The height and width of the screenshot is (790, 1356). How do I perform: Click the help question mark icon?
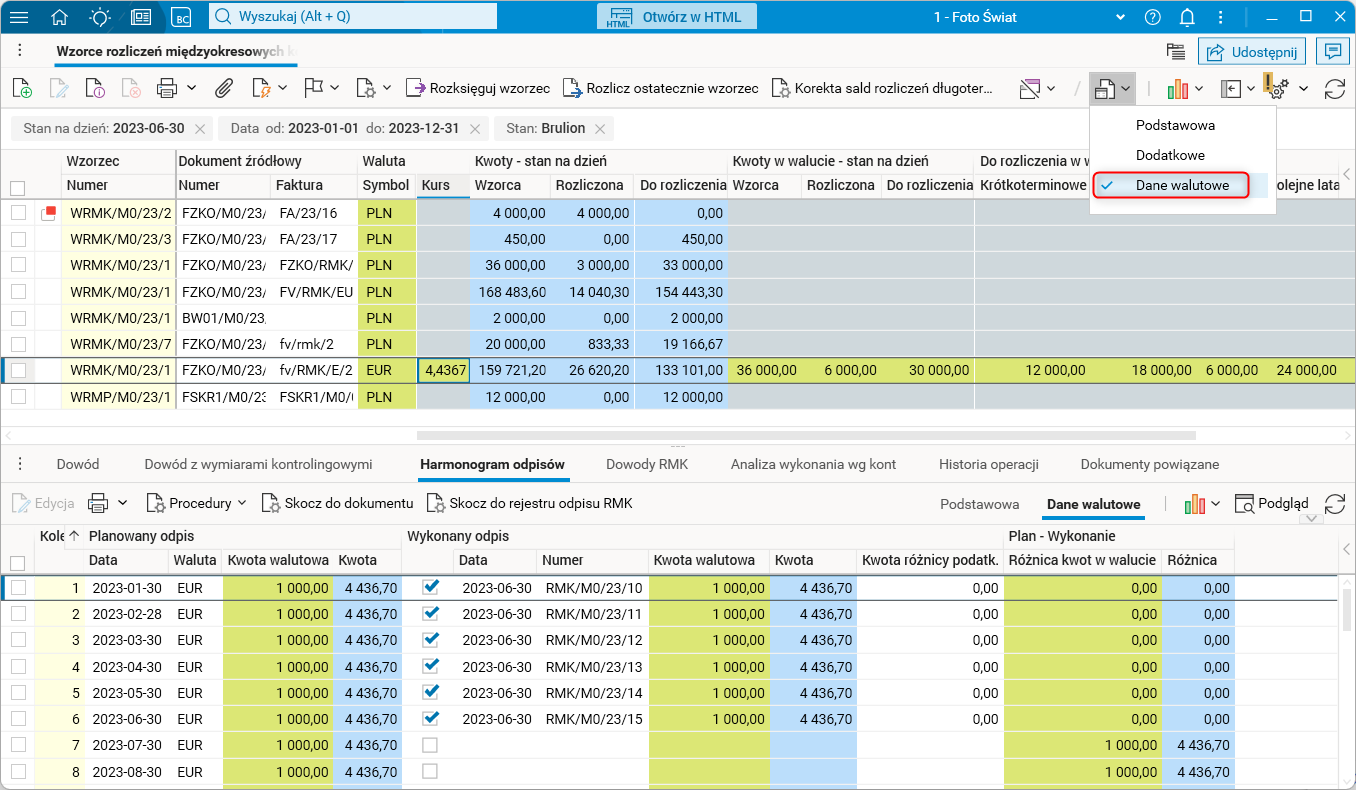[1153, 17]
